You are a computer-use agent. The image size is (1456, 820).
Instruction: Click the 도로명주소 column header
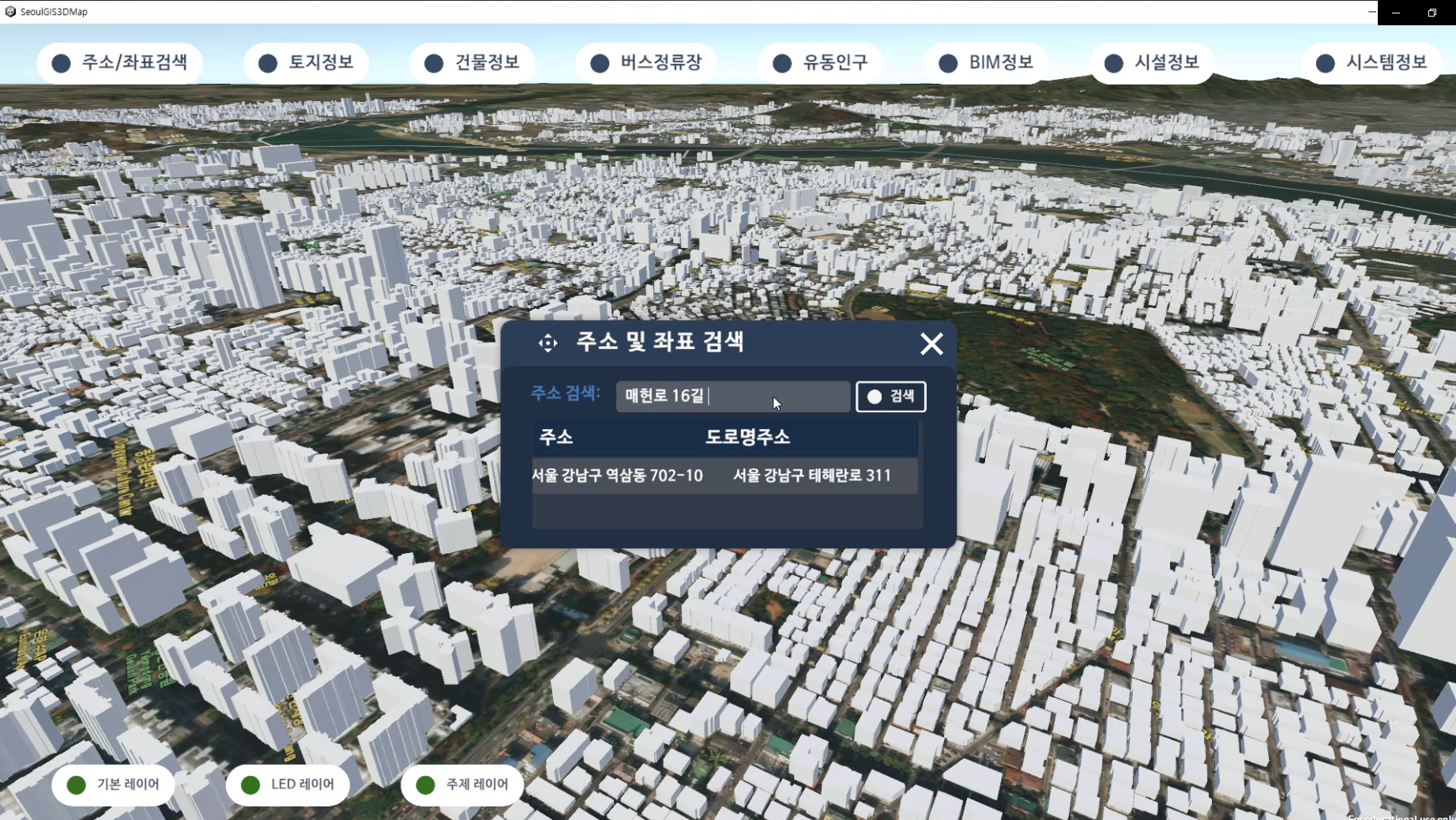(x=747, y=437)
